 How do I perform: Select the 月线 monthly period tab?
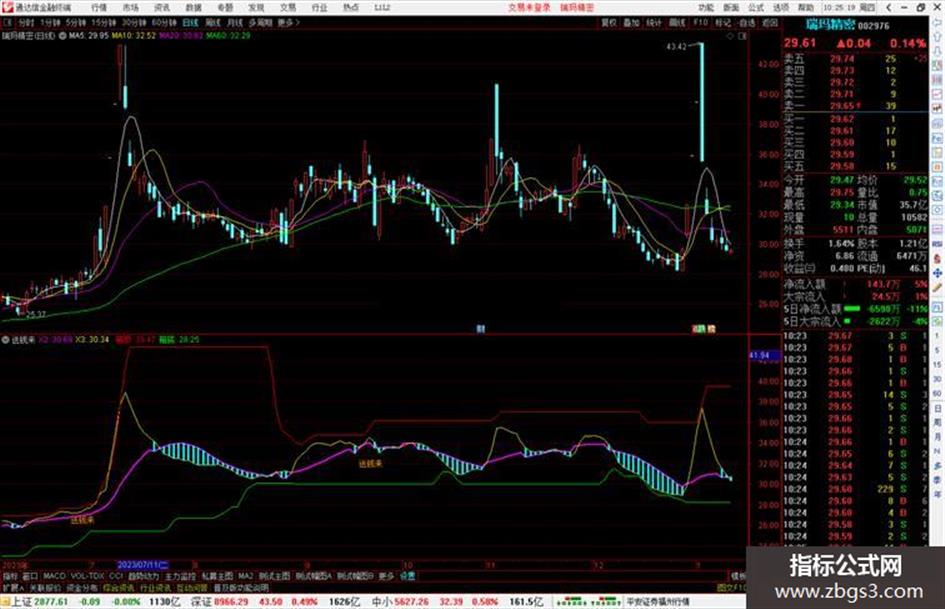click(234, 22)
